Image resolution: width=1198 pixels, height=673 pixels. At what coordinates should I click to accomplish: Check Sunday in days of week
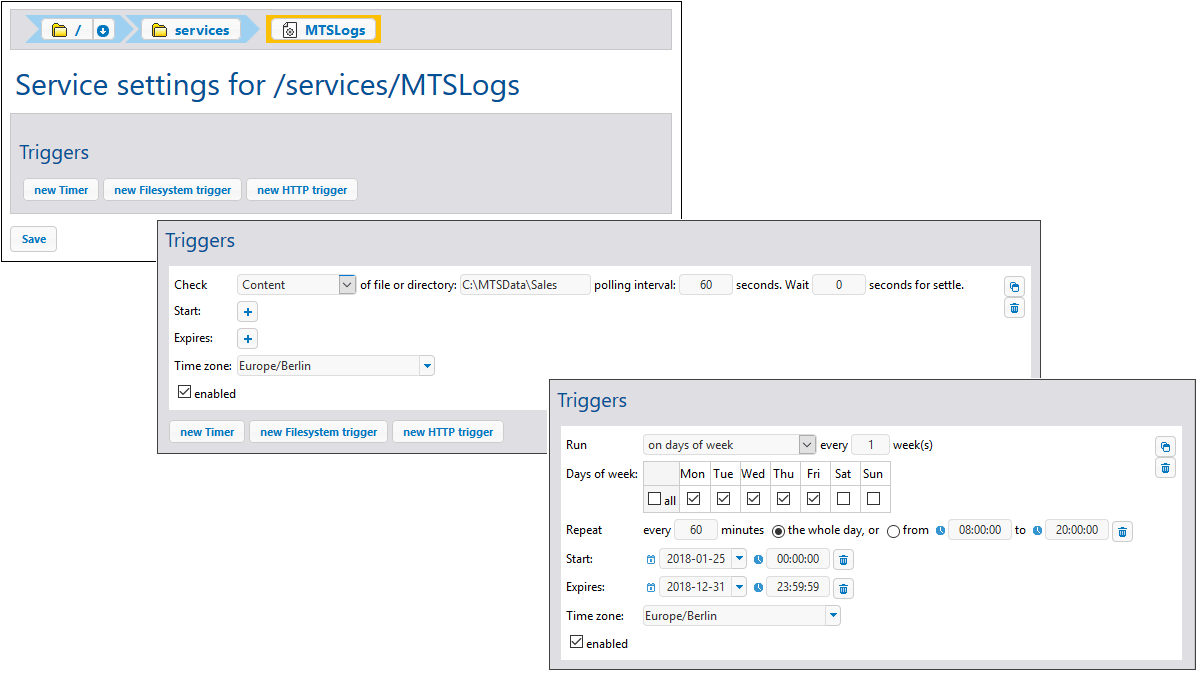pos(873,499)
